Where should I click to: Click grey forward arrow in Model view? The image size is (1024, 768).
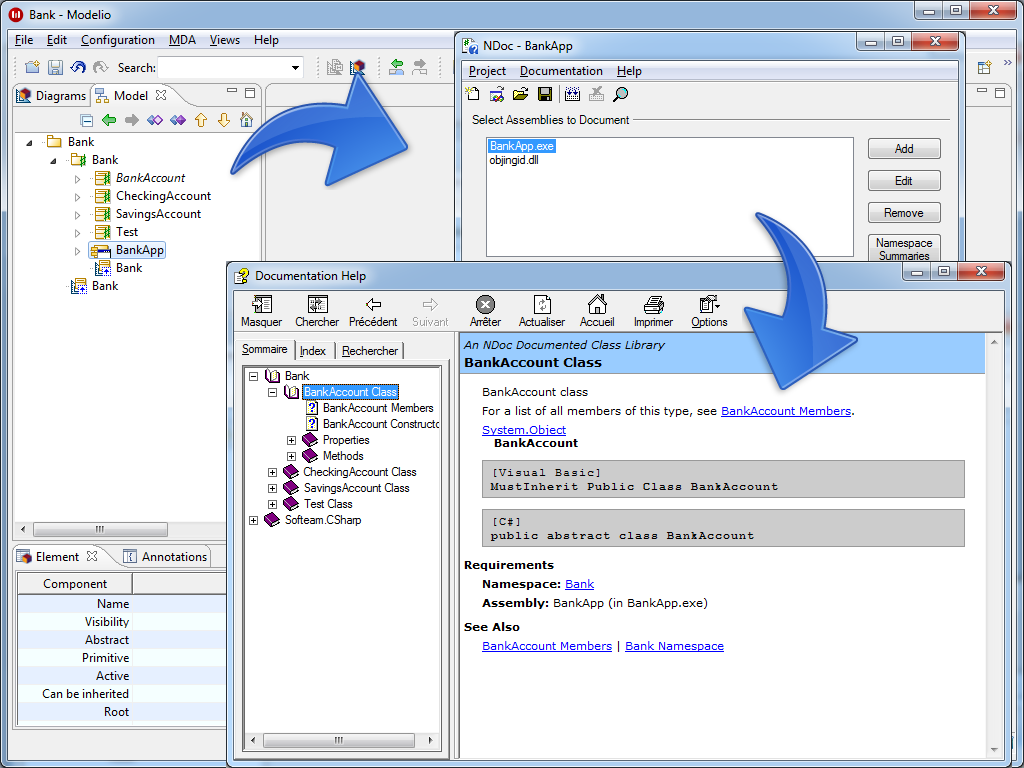[132, 120]
